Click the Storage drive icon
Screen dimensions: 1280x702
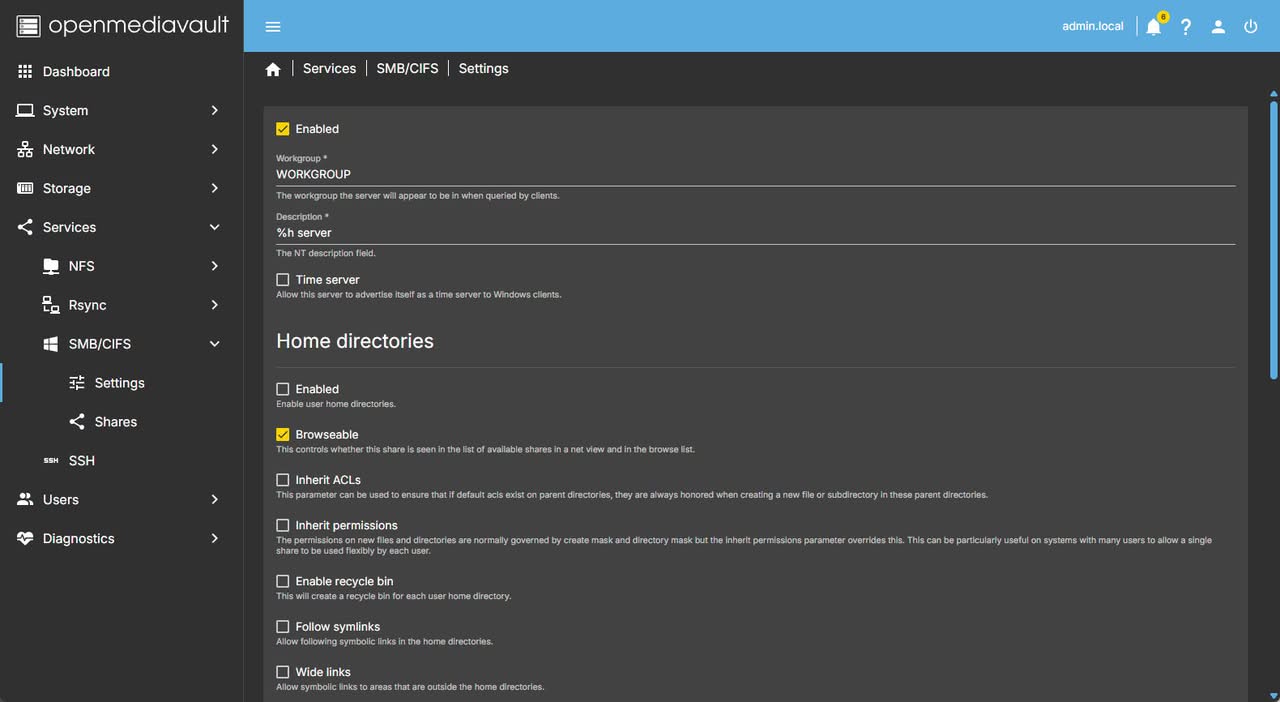(x=25, y=188)
